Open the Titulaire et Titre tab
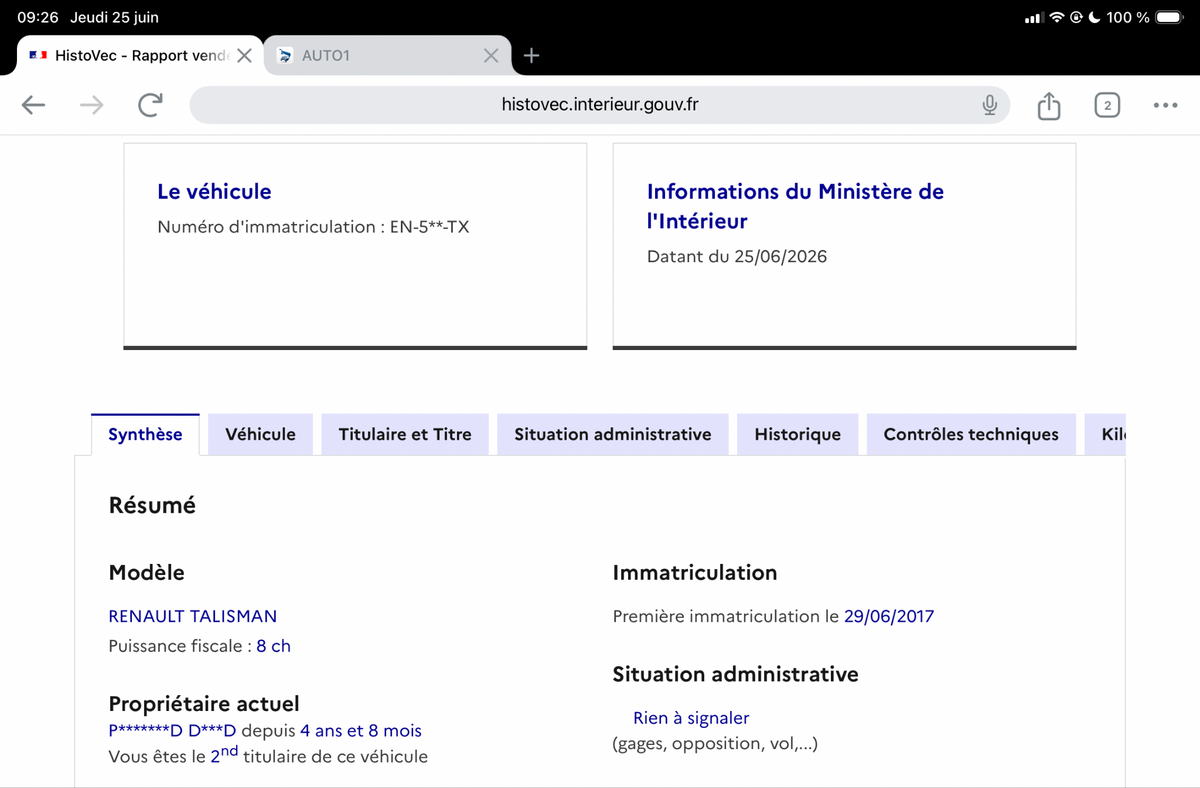Image resolution: width=1200 pixels, height=788 pixels. click(405, 434)
